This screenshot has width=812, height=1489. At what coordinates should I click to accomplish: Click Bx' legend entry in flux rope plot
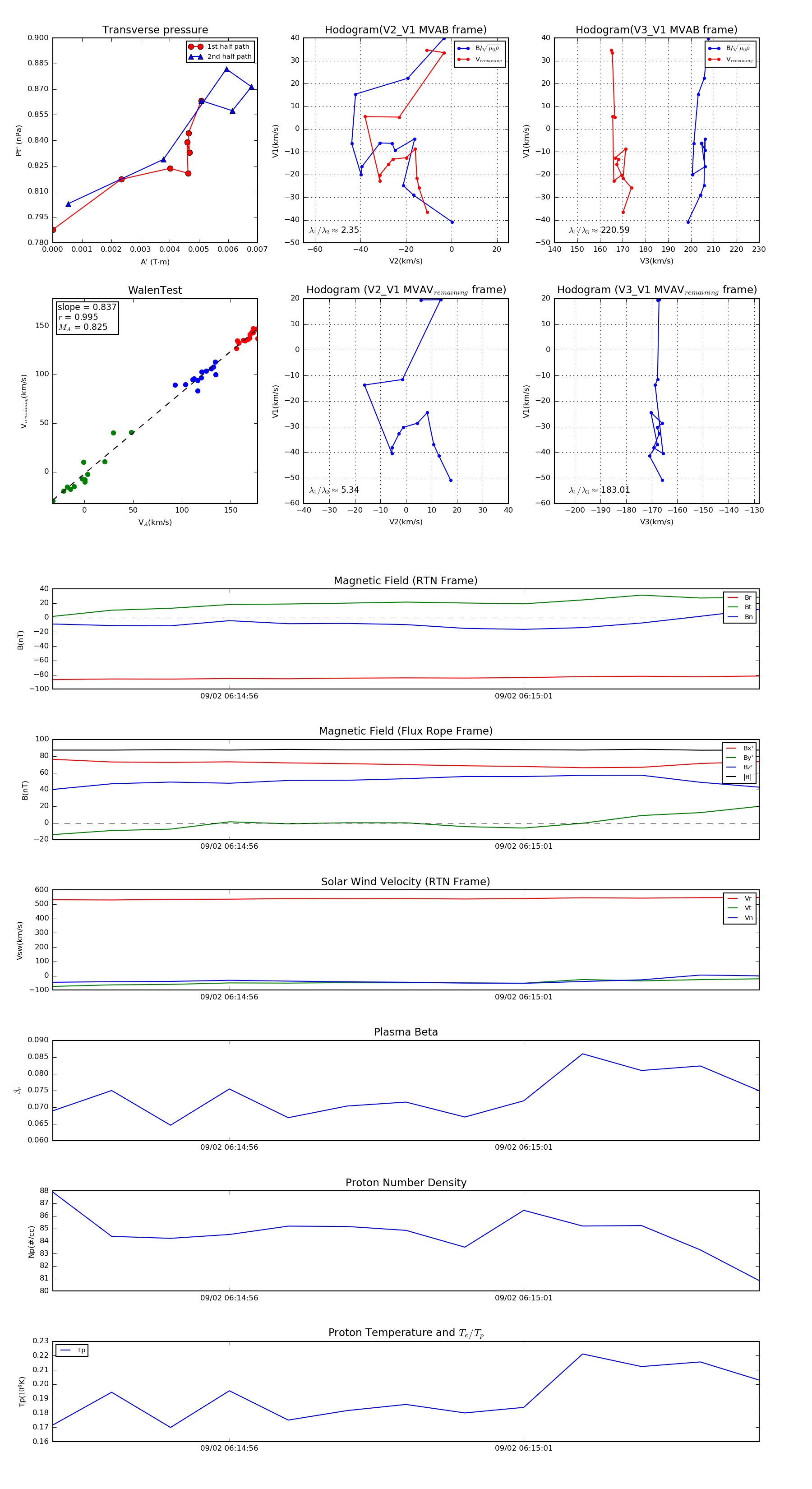(740, 748)
